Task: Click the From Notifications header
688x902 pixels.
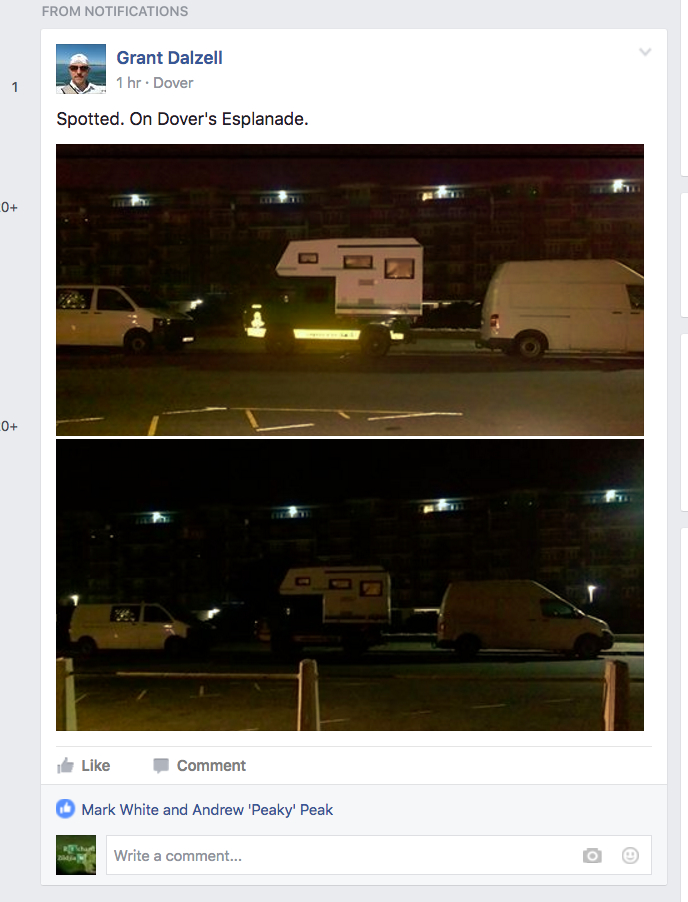Action: click(x=115, y=11)
